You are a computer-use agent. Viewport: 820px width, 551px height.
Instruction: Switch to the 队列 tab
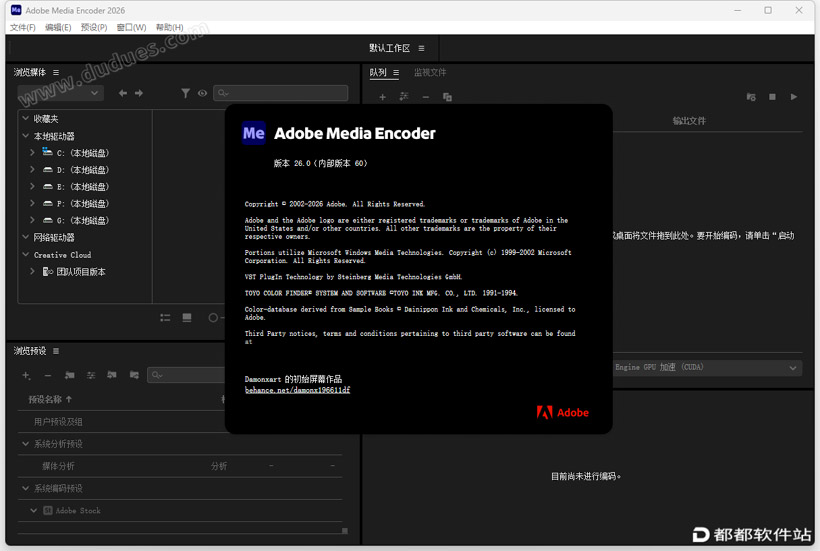pyautogui.click(x=378, y=72)
